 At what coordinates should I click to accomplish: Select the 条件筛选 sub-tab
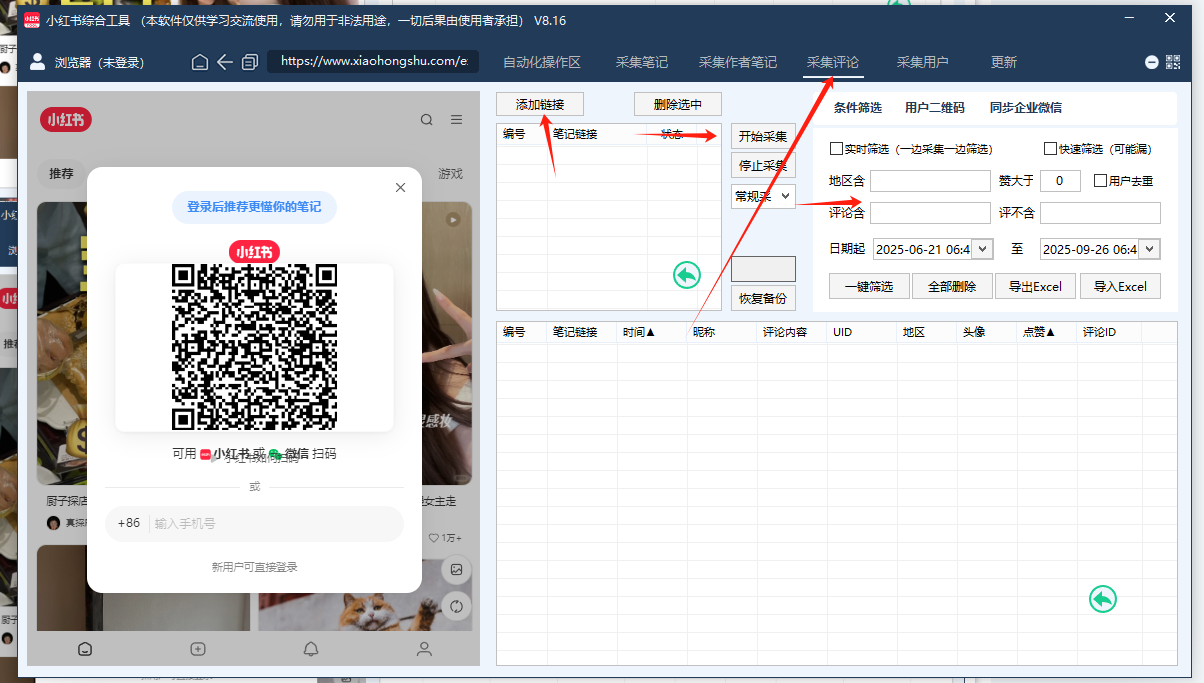(858, 108)
